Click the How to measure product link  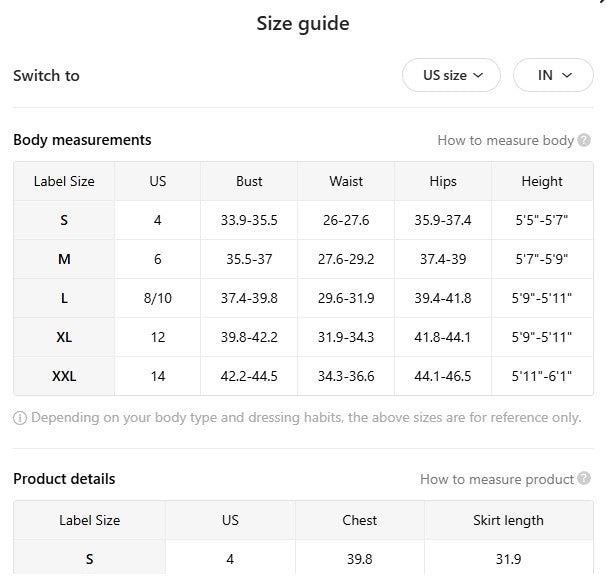pos(497,480)
